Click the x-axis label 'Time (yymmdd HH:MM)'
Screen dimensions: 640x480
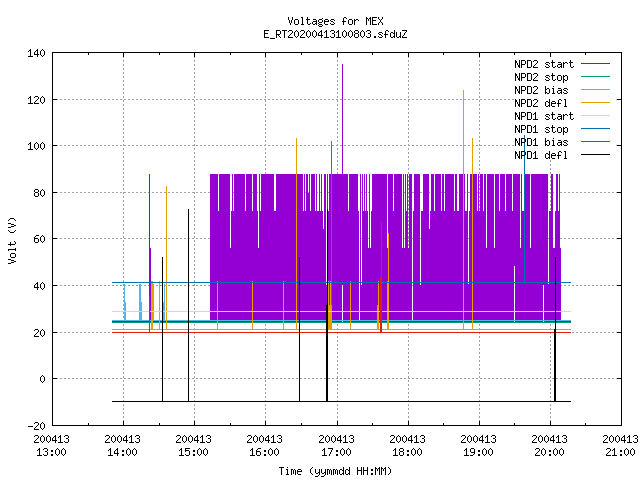pos(335,471)
